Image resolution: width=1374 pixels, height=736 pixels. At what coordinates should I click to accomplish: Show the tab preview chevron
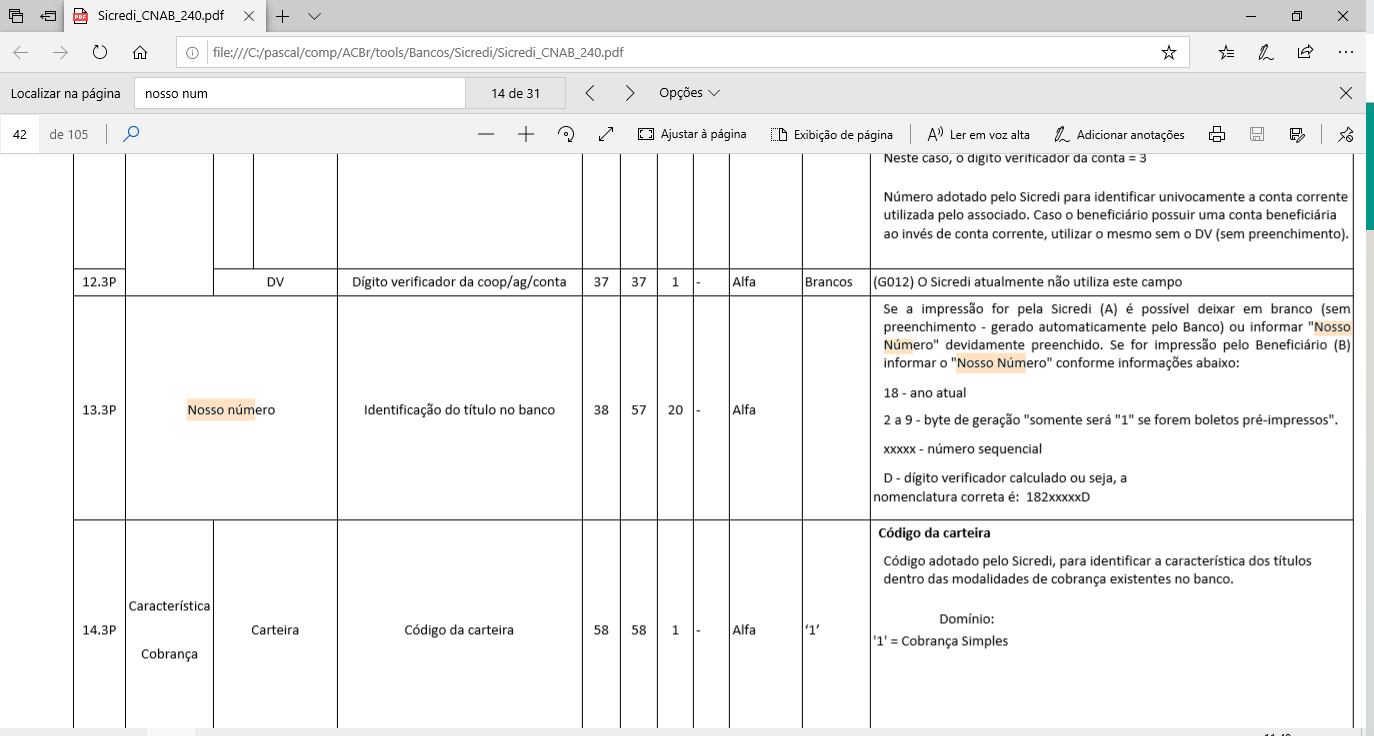(x=314, y=17)
